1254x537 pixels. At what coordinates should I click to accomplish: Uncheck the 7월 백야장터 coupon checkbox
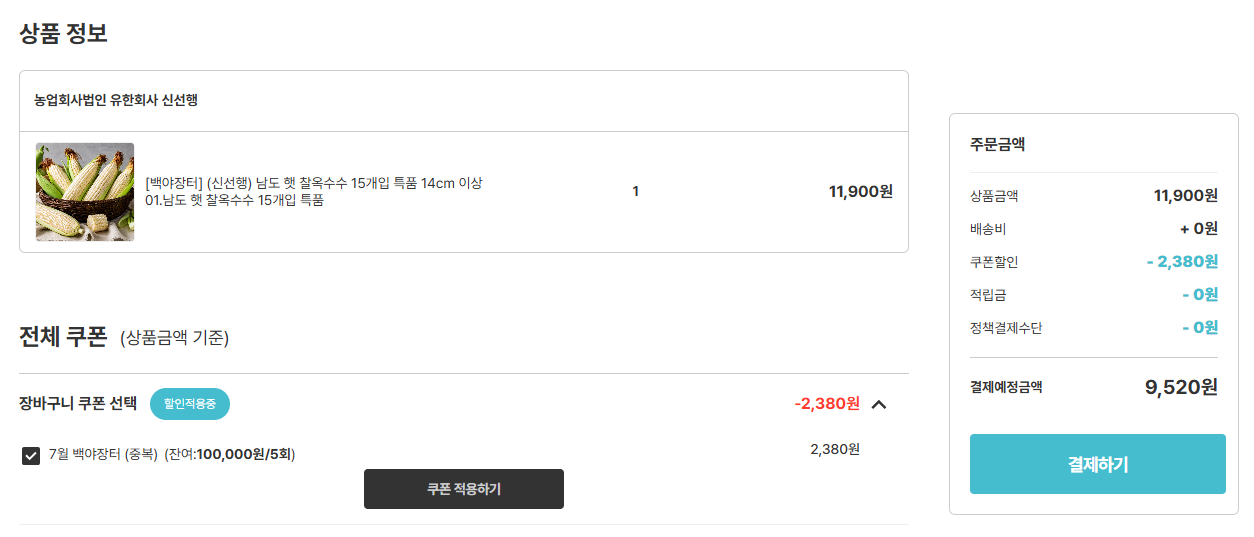click(31, 456)
